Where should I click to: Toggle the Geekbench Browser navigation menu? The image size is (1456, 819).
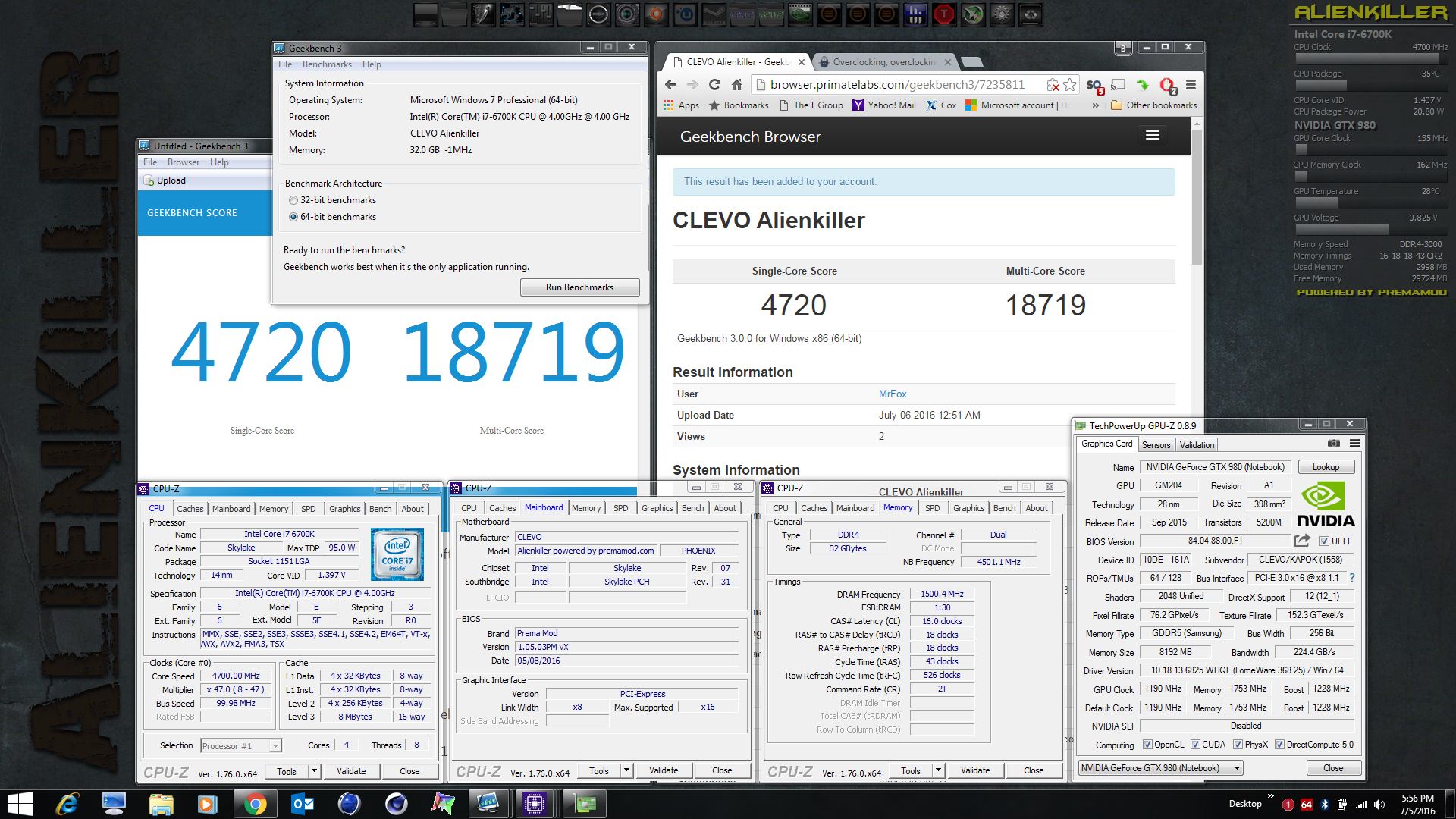click(x=1153, y=136)
